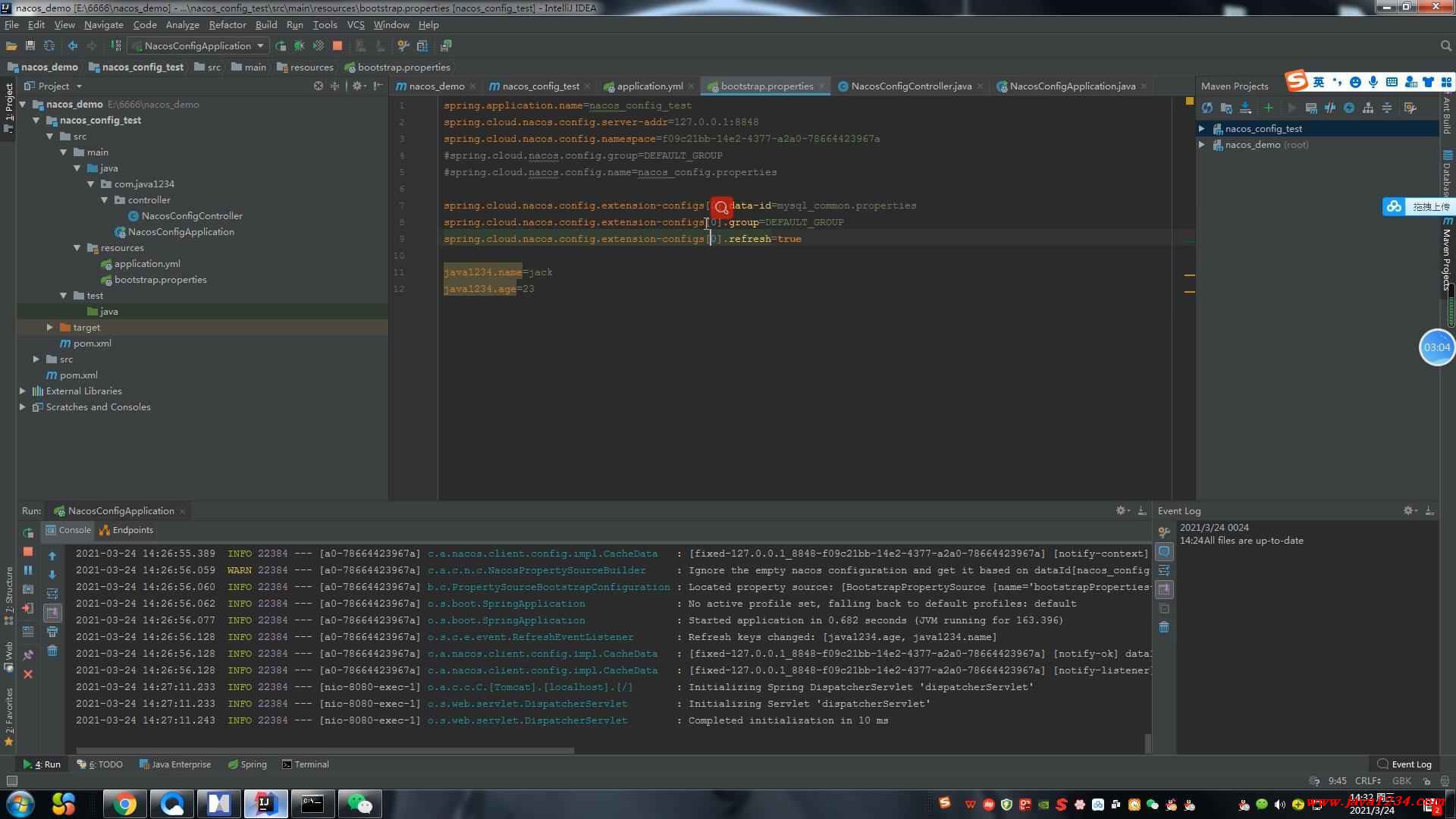Image resolution: width=1456 pixels, height=819 pixels.
Task: Open the TODO tool window
Action: click(99, 764)
